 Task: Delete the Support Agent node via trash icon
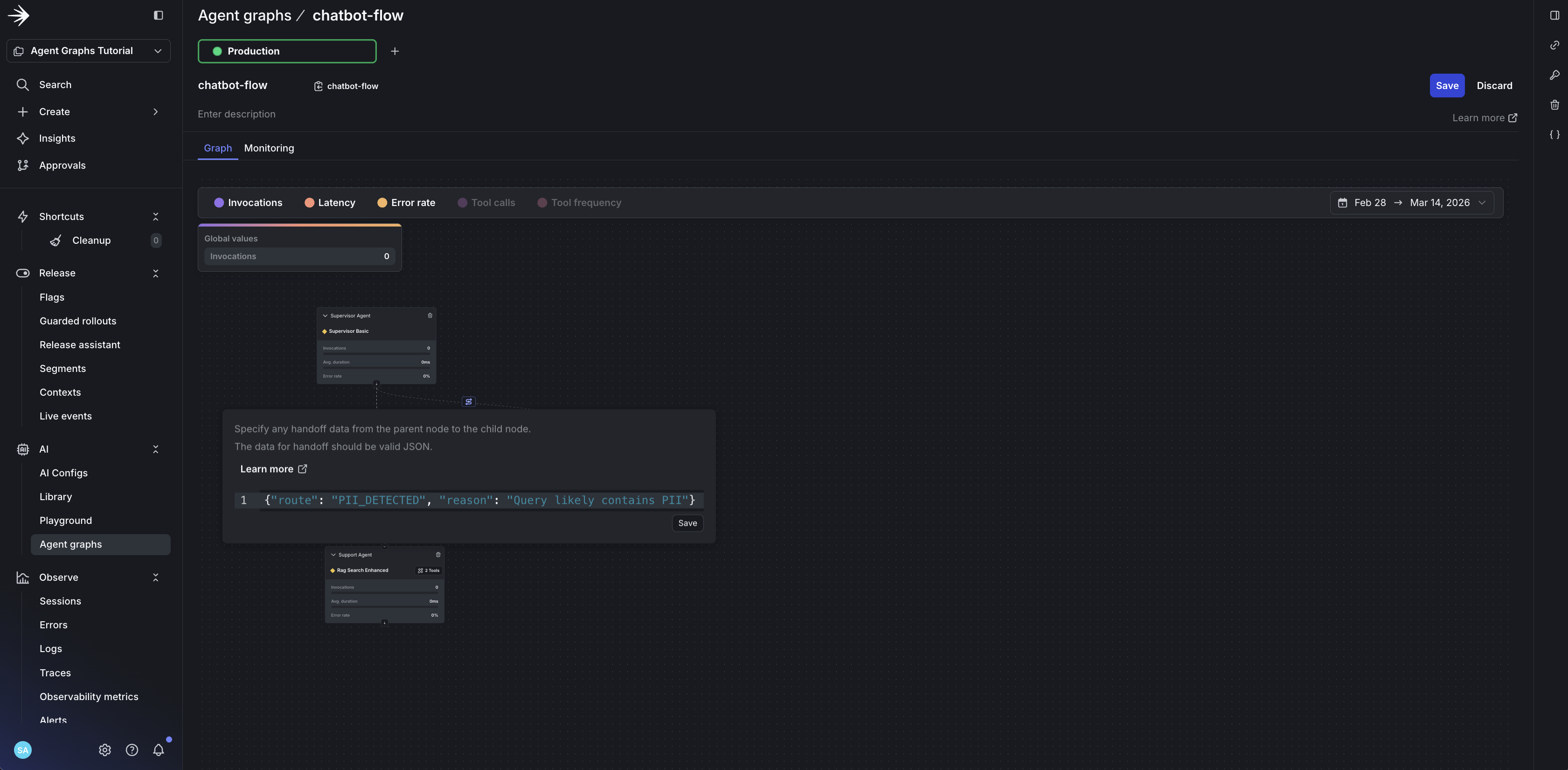click(x=437, y=555)
